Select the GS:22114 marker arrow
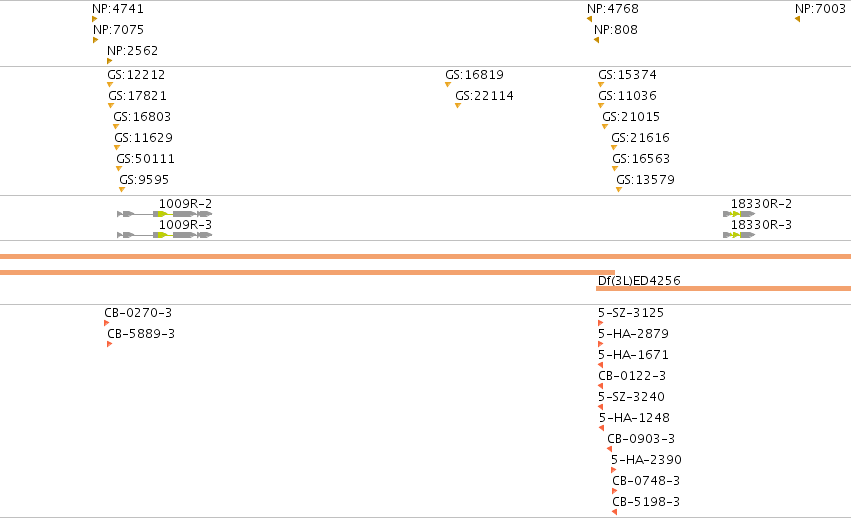 click(458, 106)
